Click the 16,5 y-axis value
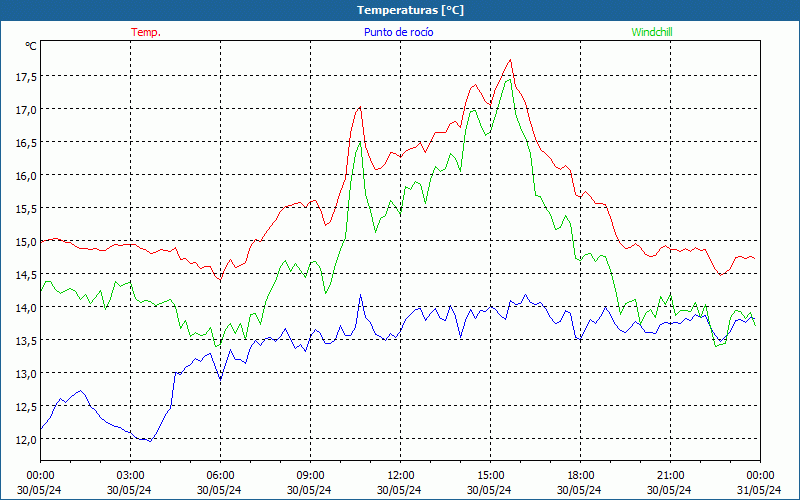The image size is (800, 500). [x=26, y=142]
